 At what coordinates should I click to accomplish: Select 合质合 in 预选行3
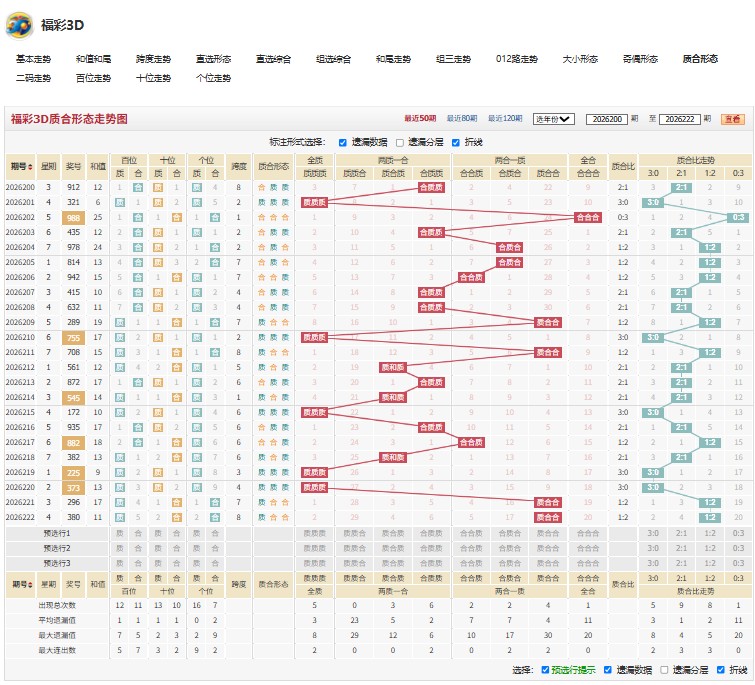click(x=510, y=563)
